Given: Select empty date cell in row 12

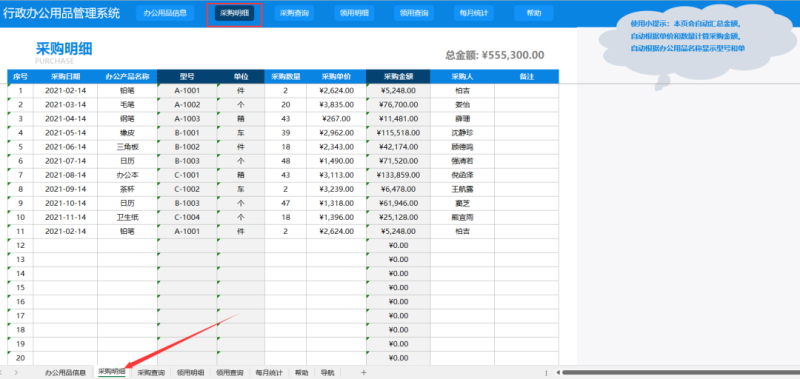Looking at the screenshot, I should pyautogui.click(x=65, y=245).
